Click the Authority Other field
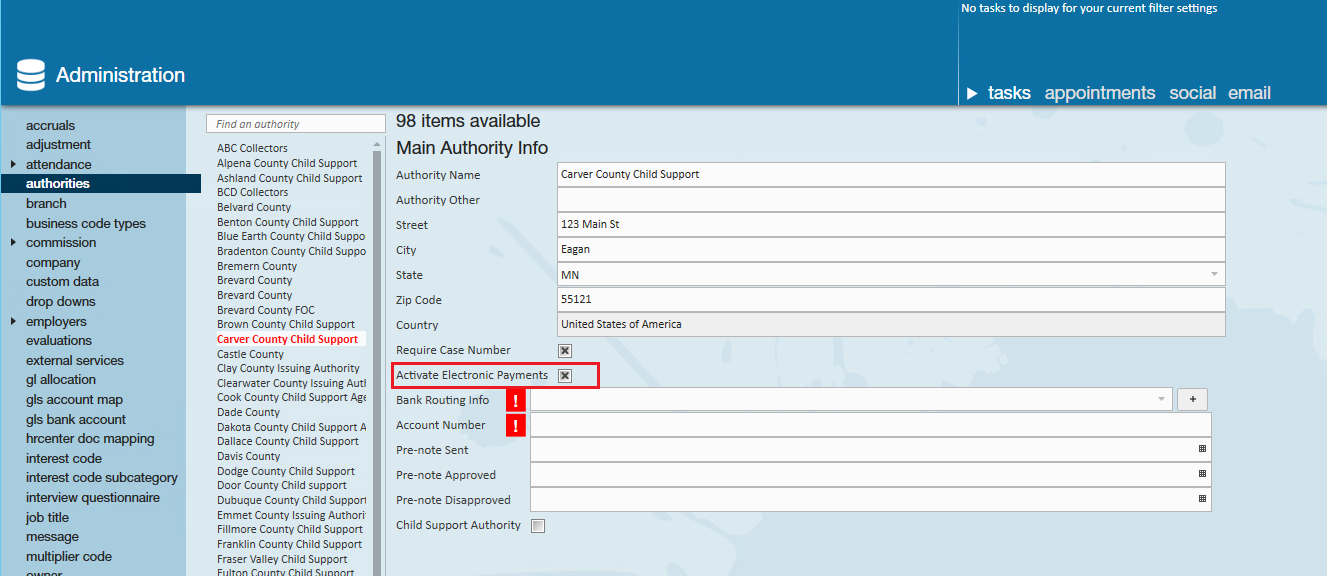This screenshot has width=1327, height=576. click(891, 199)
